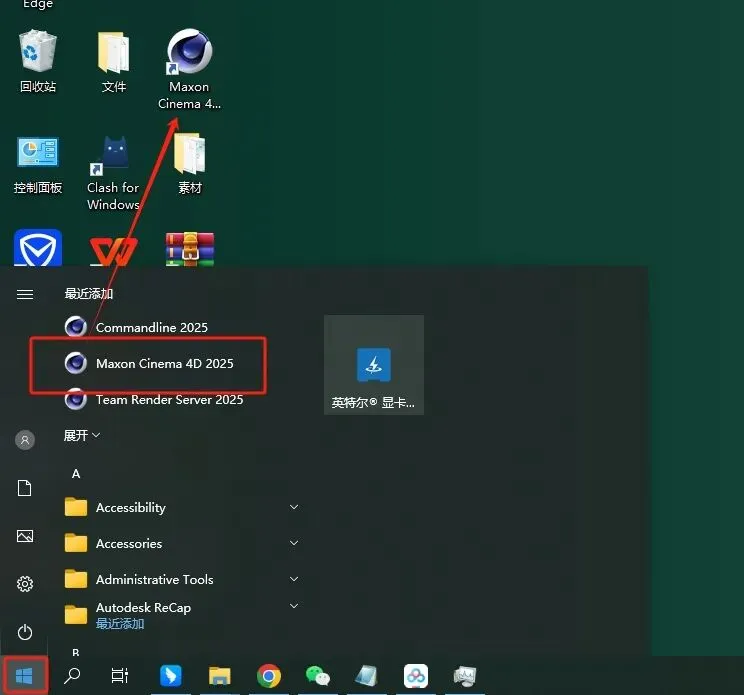This screenshot has height=695, width=744.
Task: Expand the recently added list with 展开
Action: click(82, 435)
